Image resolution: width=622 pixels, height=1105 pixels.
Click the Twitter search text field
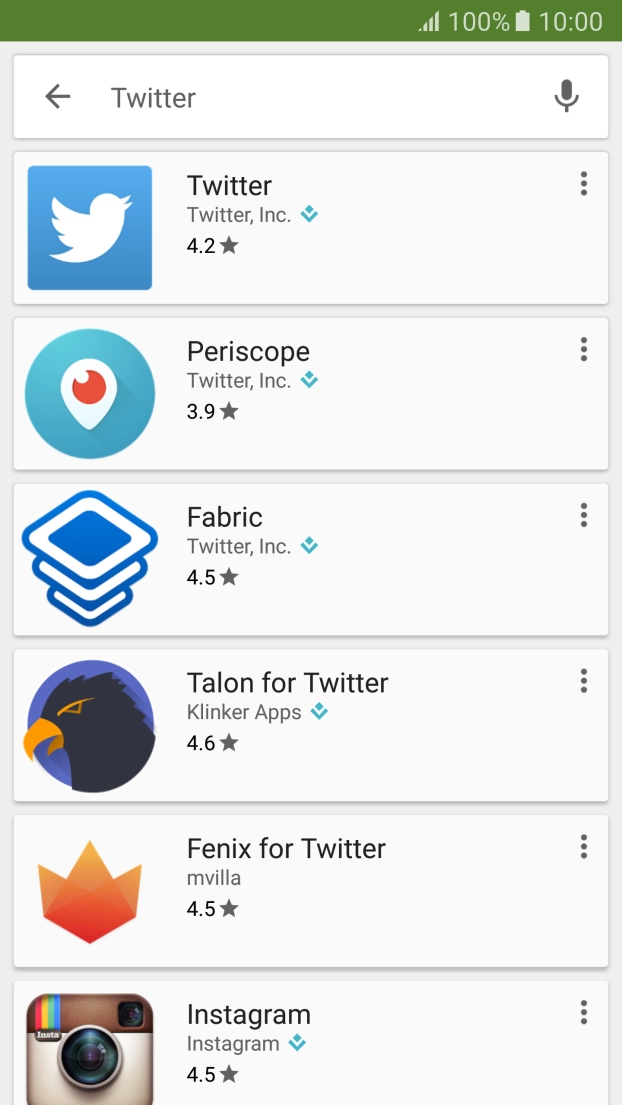tap(320, 97)
